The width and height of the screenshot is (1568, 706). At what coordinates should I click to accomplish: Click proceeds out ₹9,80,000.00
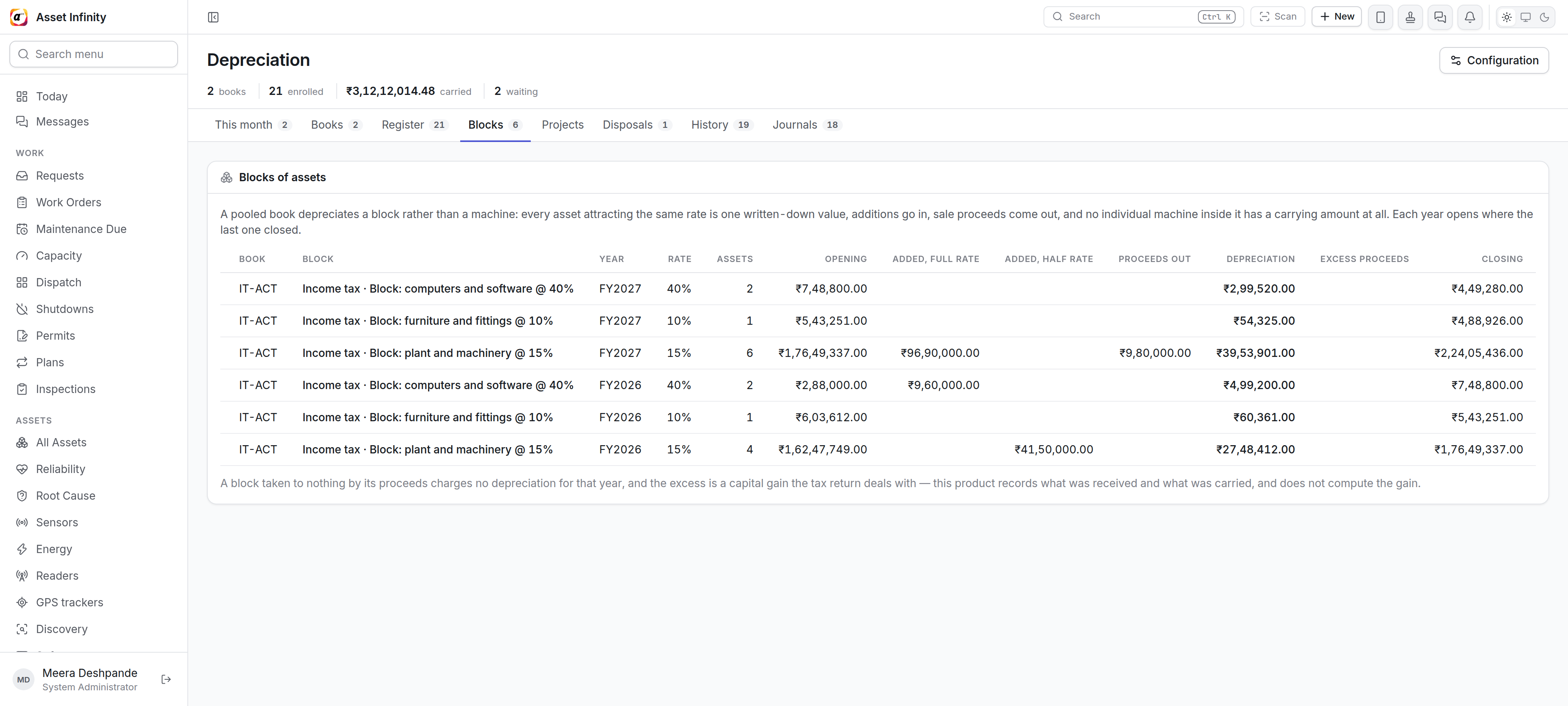[1155, 353]
